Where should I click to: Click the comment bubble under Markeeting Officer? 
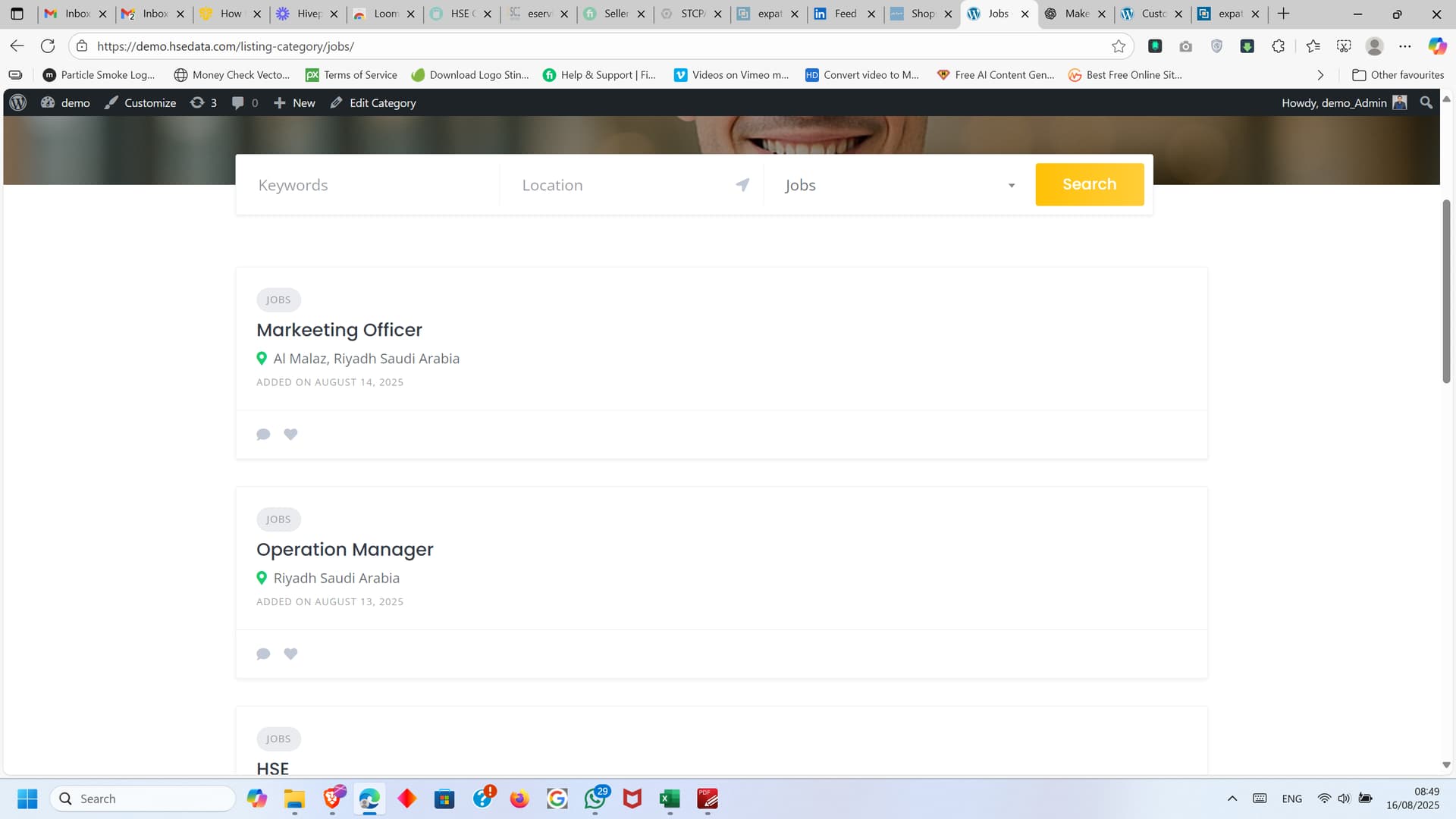(263, 435)
